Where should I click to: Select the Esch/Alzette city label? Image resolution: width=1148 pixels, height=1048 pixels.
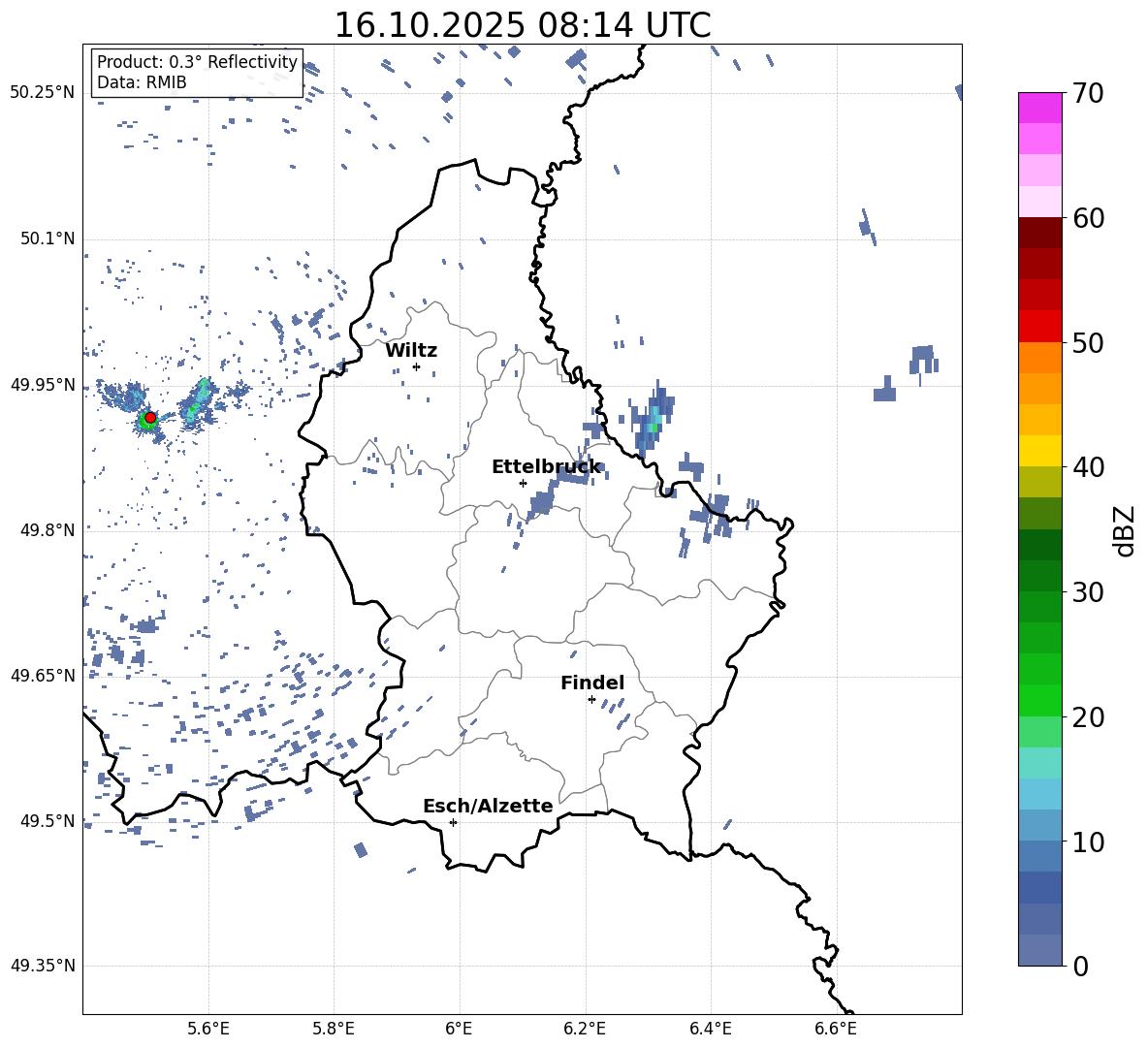(488, 806)
